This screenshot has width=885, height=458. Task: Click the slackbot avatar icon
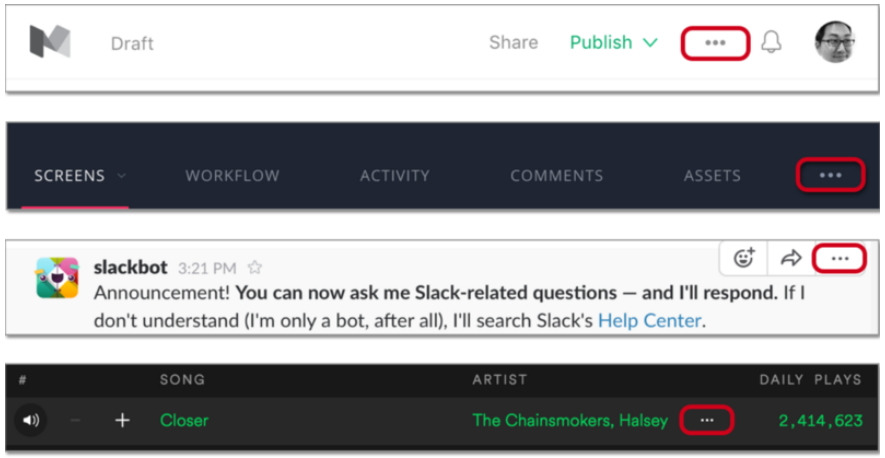pos(57,278)
